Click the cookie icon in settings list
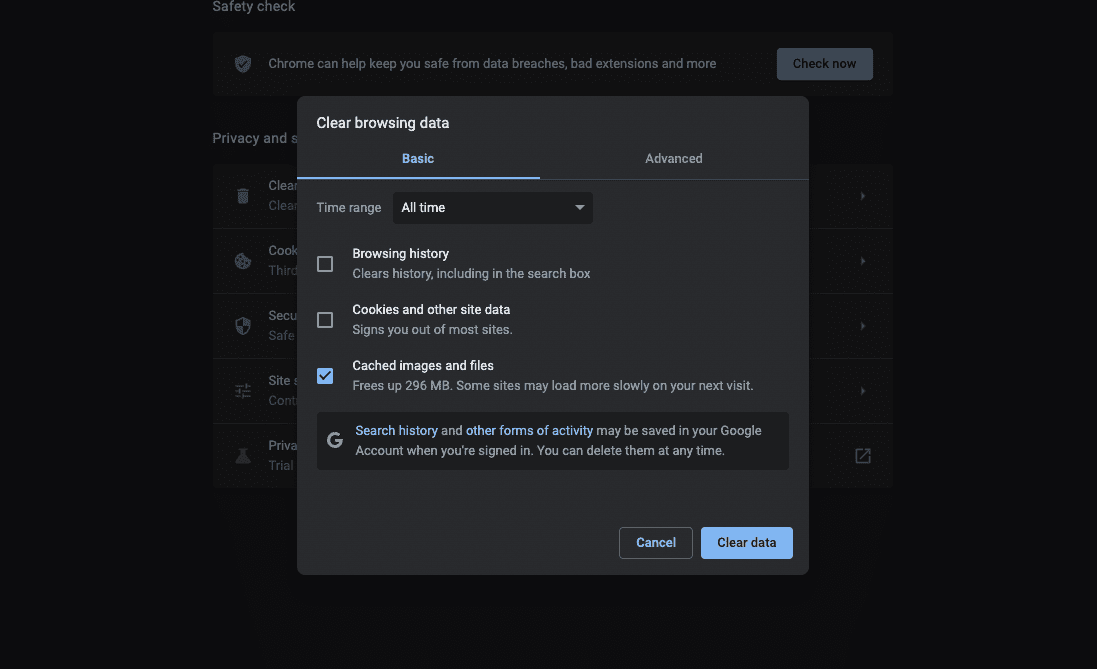The height and width of the screenshot is (669, 1097). 243,261
